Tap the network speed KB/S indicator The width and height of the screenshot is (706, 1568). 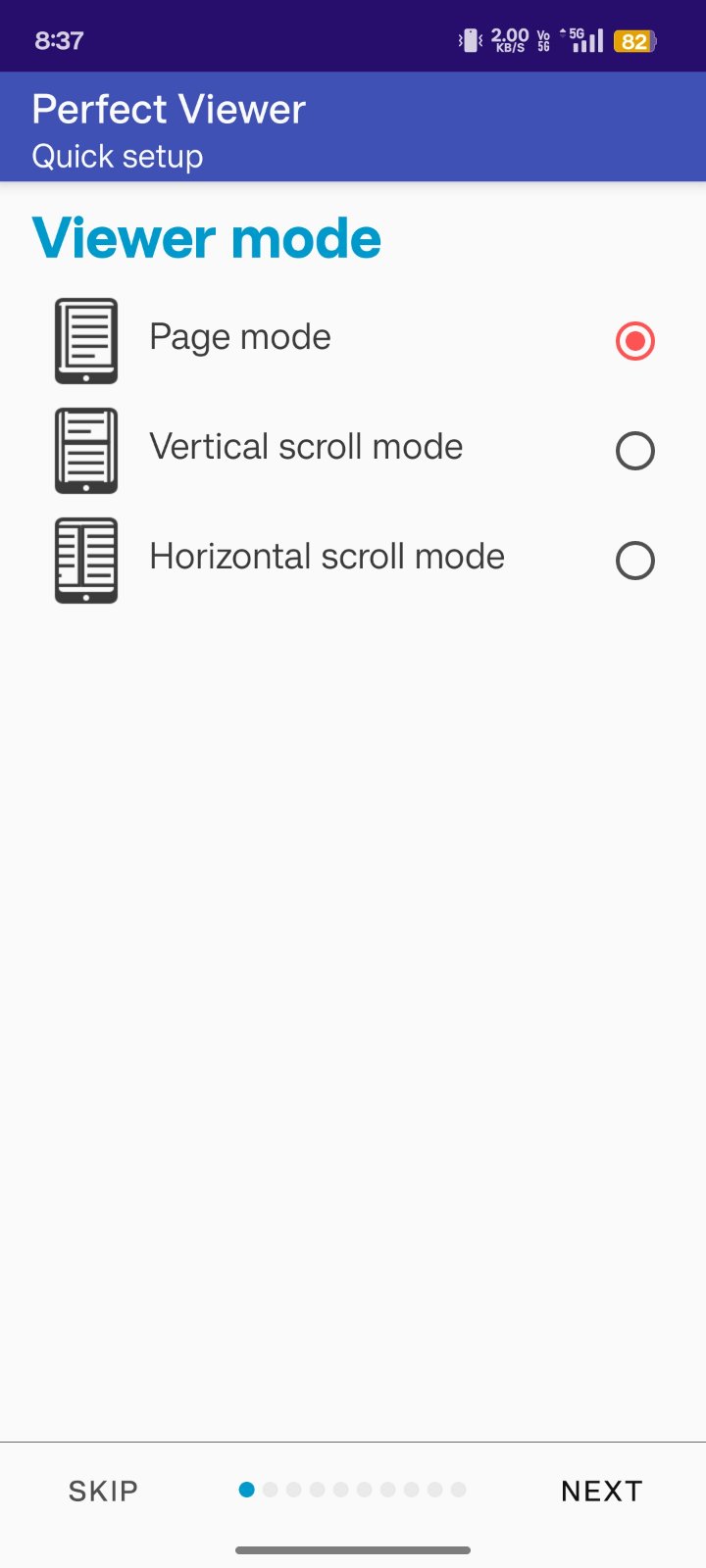pos(510,41)
